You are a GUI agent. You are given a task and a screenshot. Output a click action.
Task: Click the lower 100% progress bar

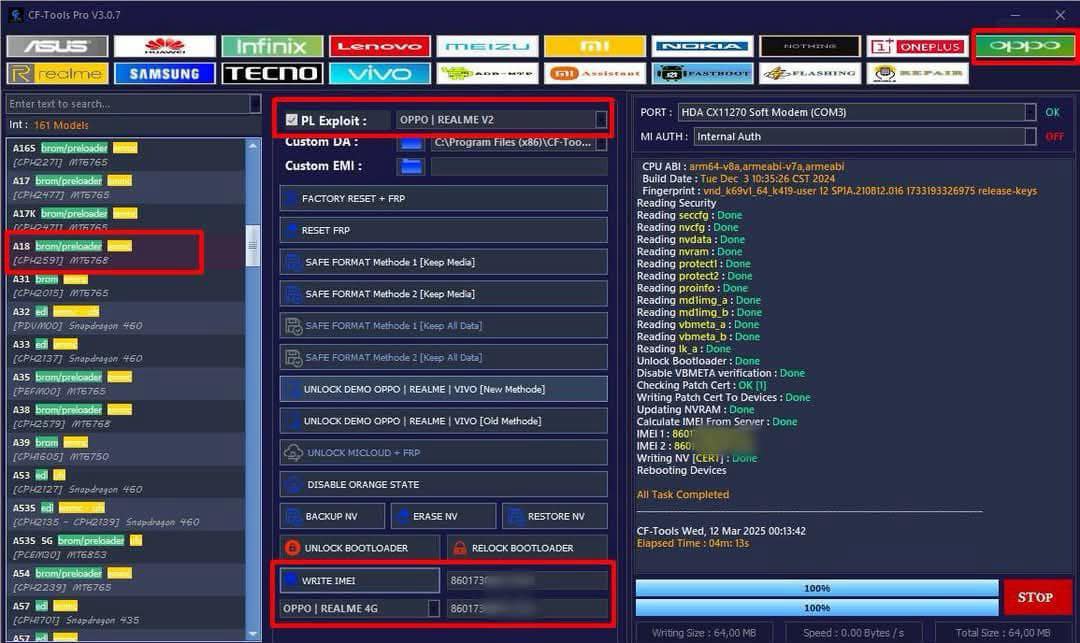[x=817, y=607]
